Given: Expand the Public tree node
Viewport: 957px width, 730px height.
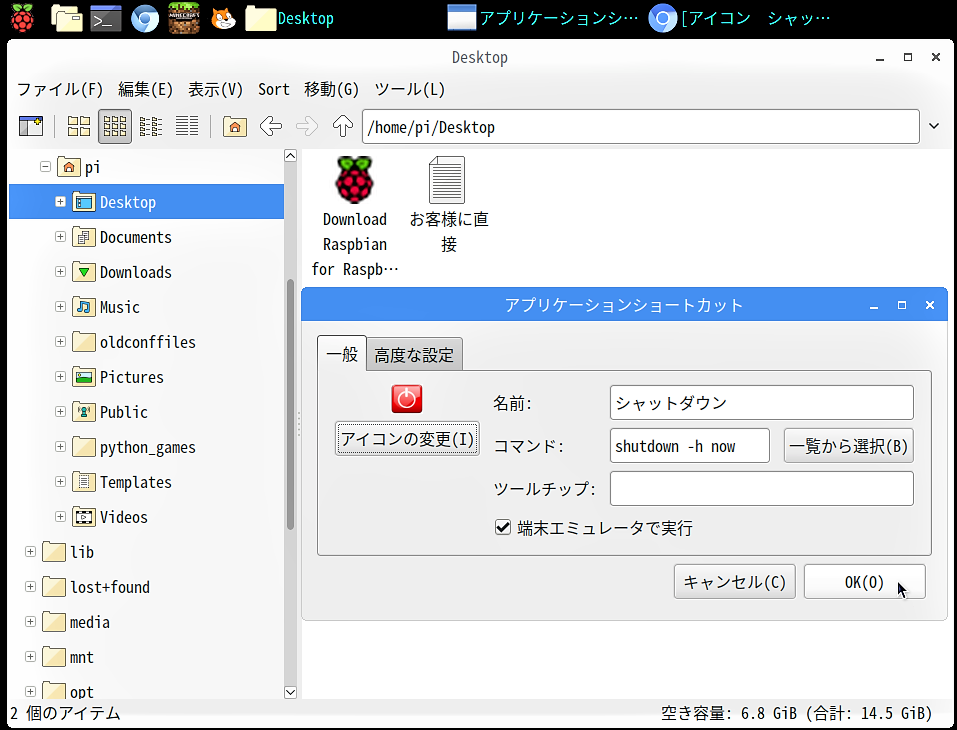Looking at the screenshot, I should click(x=60, y=411).
